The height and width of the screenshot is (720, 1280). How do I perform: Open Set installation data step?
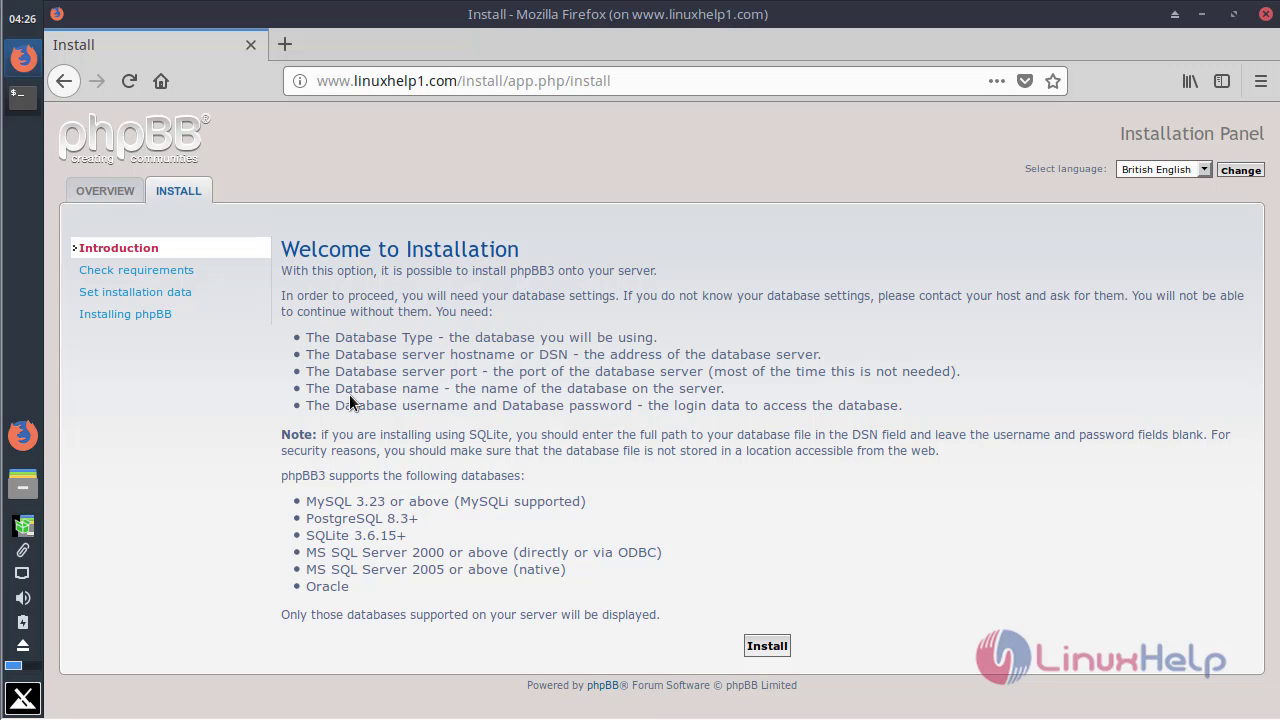tap(135, 292)
